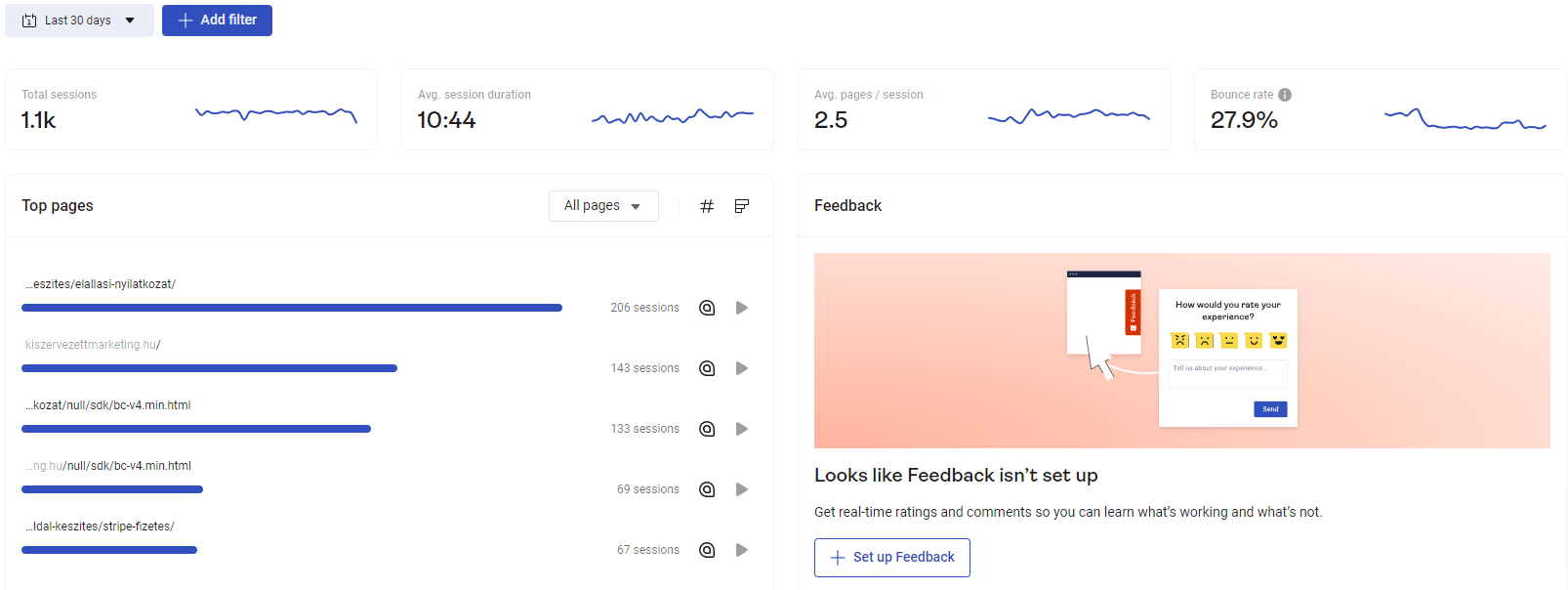The height and width of the screenshot is (590, 1568).
Task: Click the Feedback preview illustration
Action: coord(1181,351)
